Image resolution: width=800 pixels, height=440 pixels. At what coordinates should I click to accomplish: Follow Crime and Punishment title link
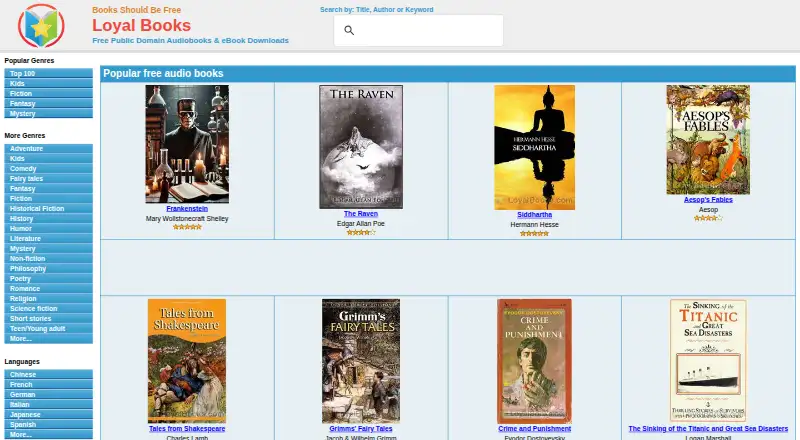click(534, 429)
